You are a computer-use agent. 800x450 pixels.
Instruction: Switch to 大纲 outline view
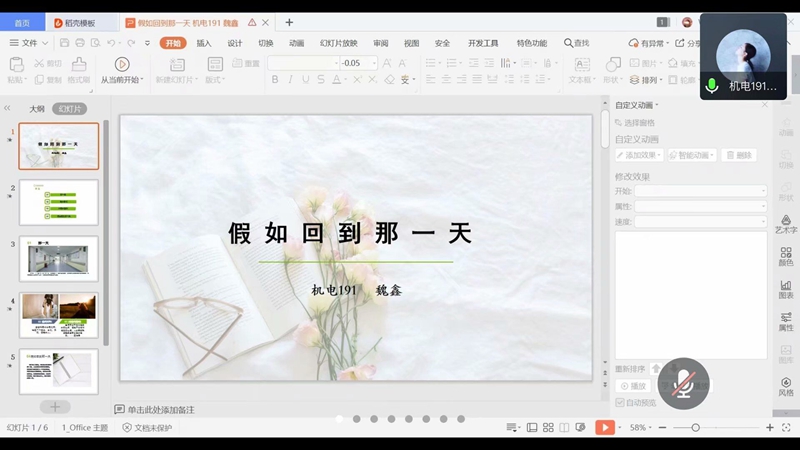pos(37,109)
